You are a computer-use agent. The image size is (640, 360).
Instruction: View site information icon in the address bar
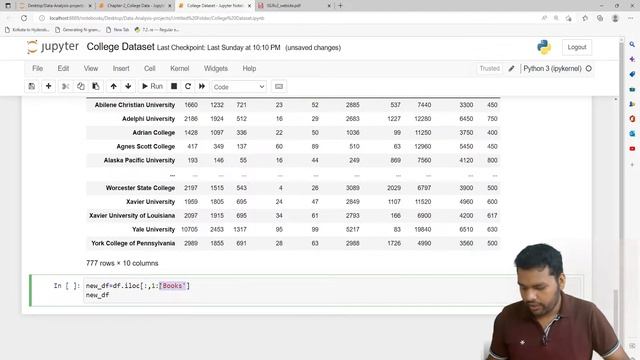(42, 18)
